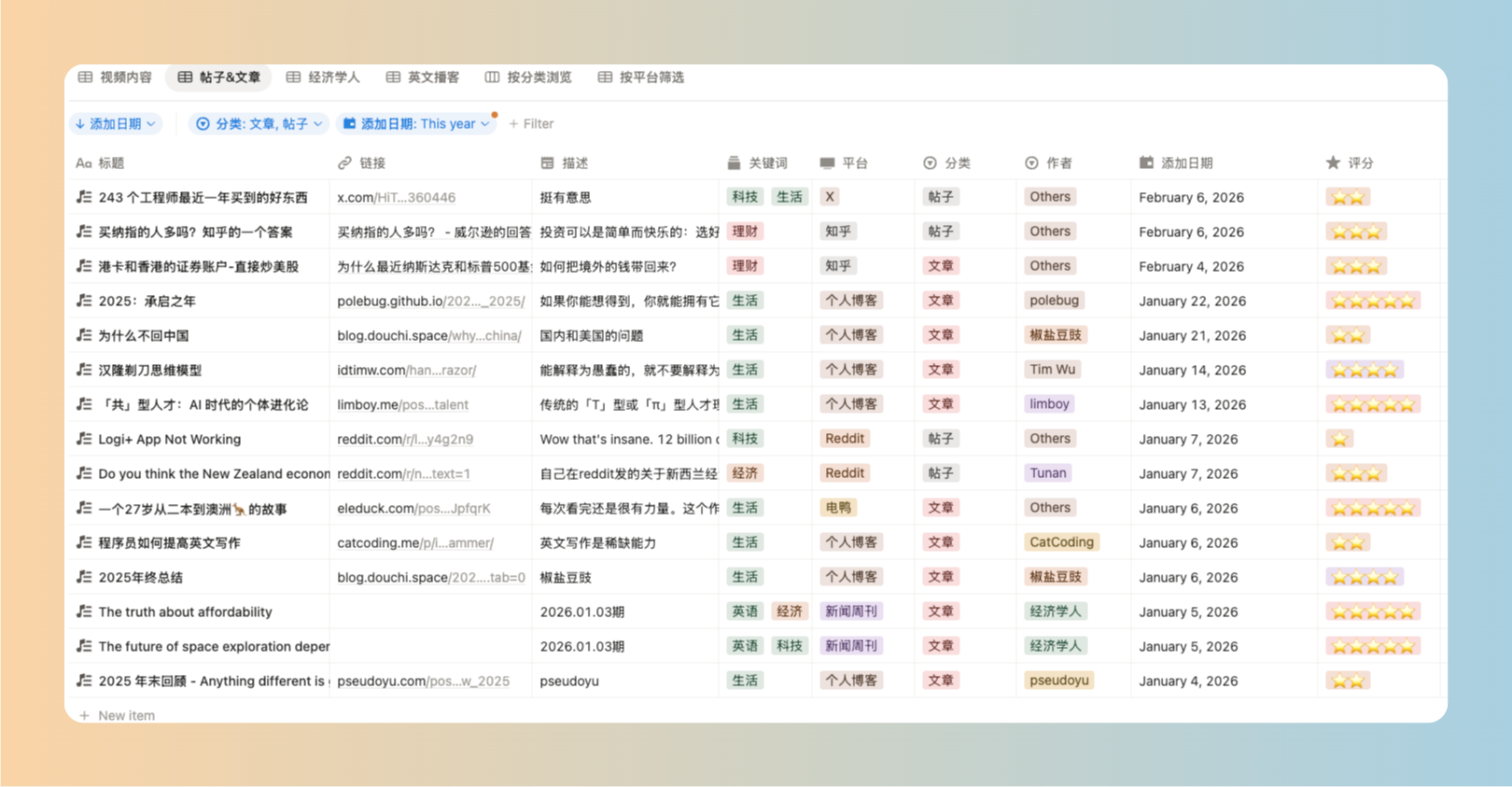Screen dimensions: 1512x787
Task: Select the 'Logi+ App Not Working' title cell
Action: coord(170,439)
